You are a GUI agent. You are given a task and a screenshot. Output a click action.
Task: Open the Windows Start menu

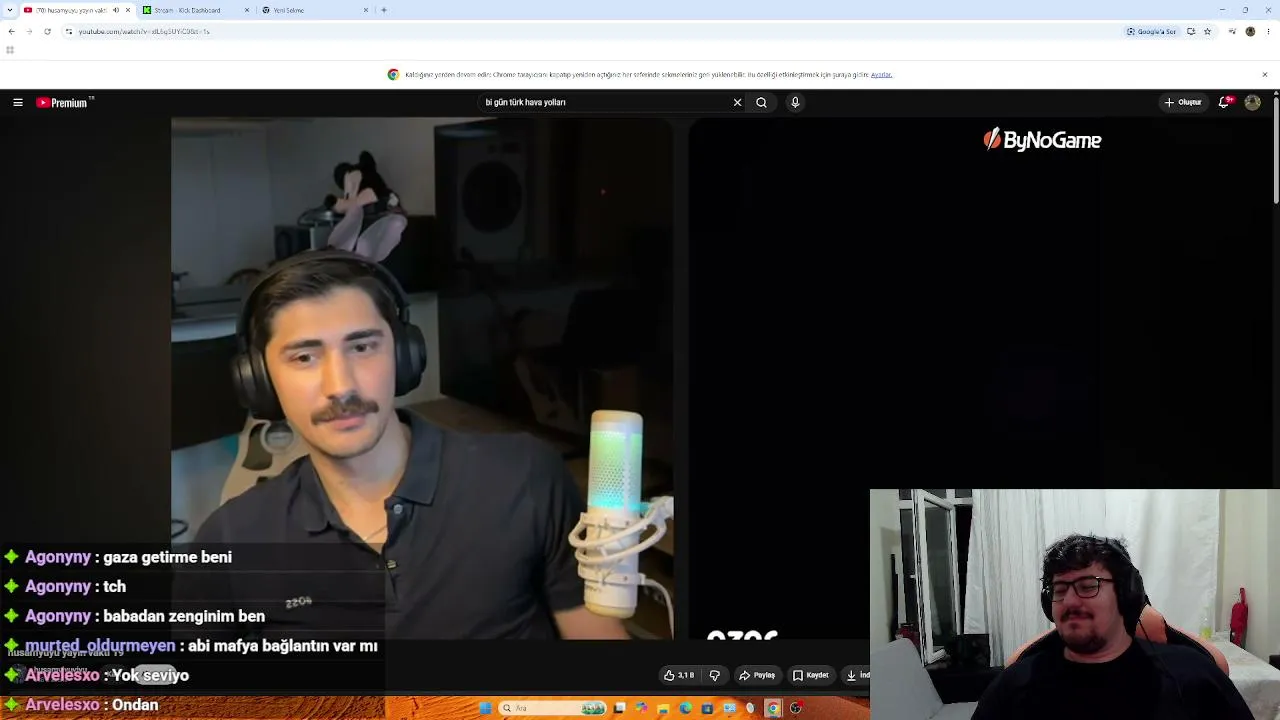coord(485,708)
